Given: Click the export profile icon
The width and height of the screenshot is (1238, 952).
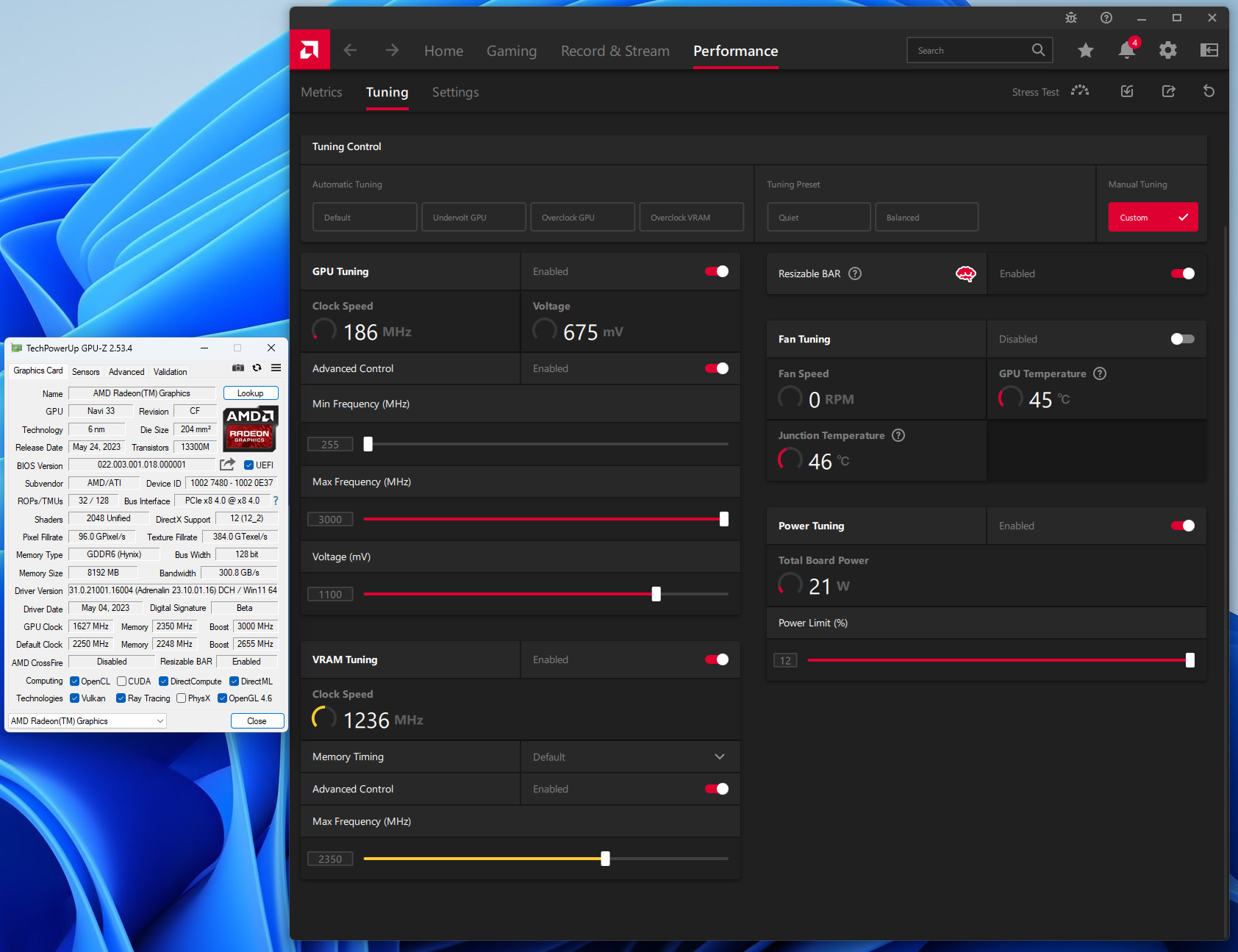Looking at the screenshot, I should (1168, 91).
